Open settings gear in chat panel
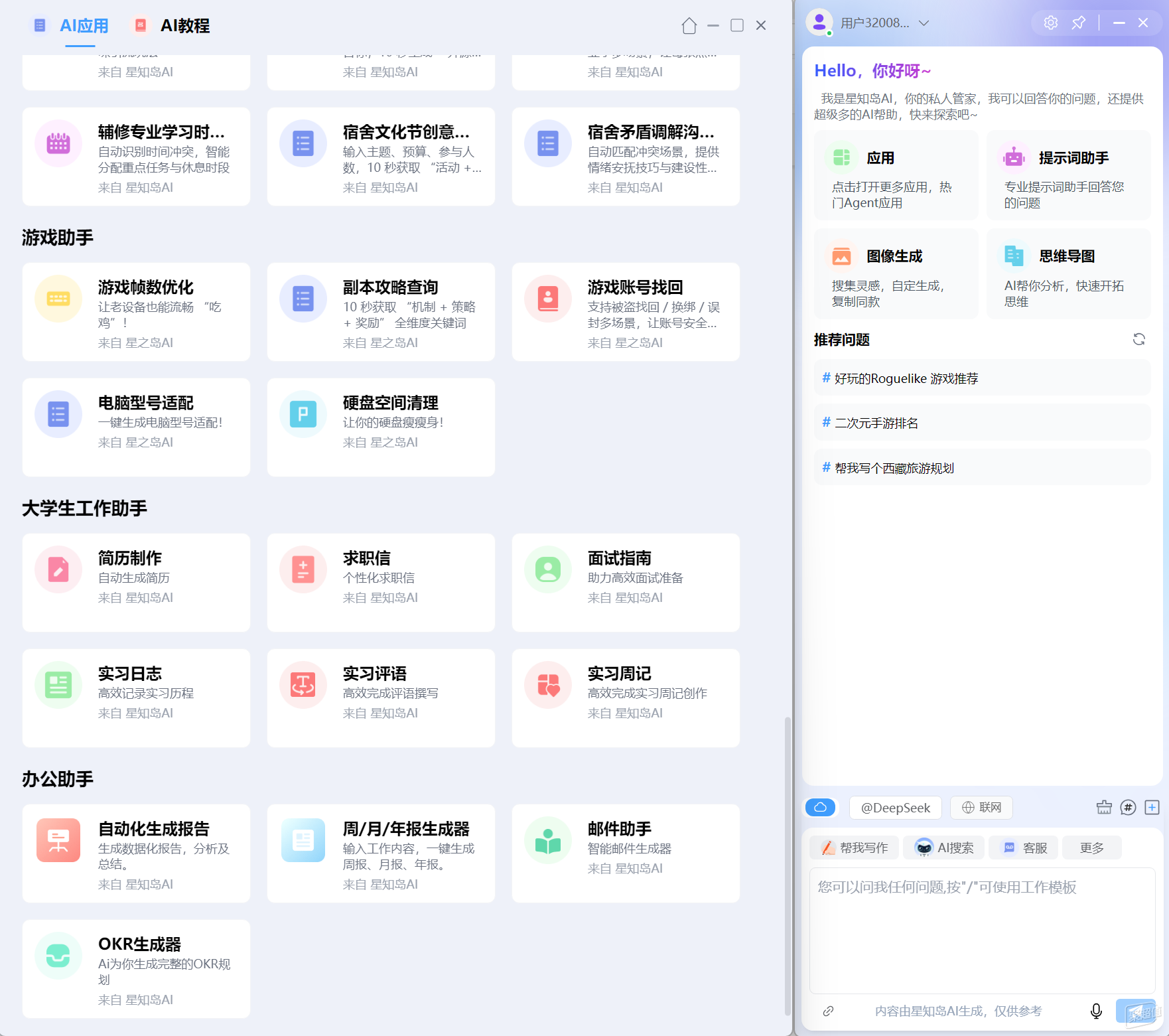 [x=1051, y=23]
